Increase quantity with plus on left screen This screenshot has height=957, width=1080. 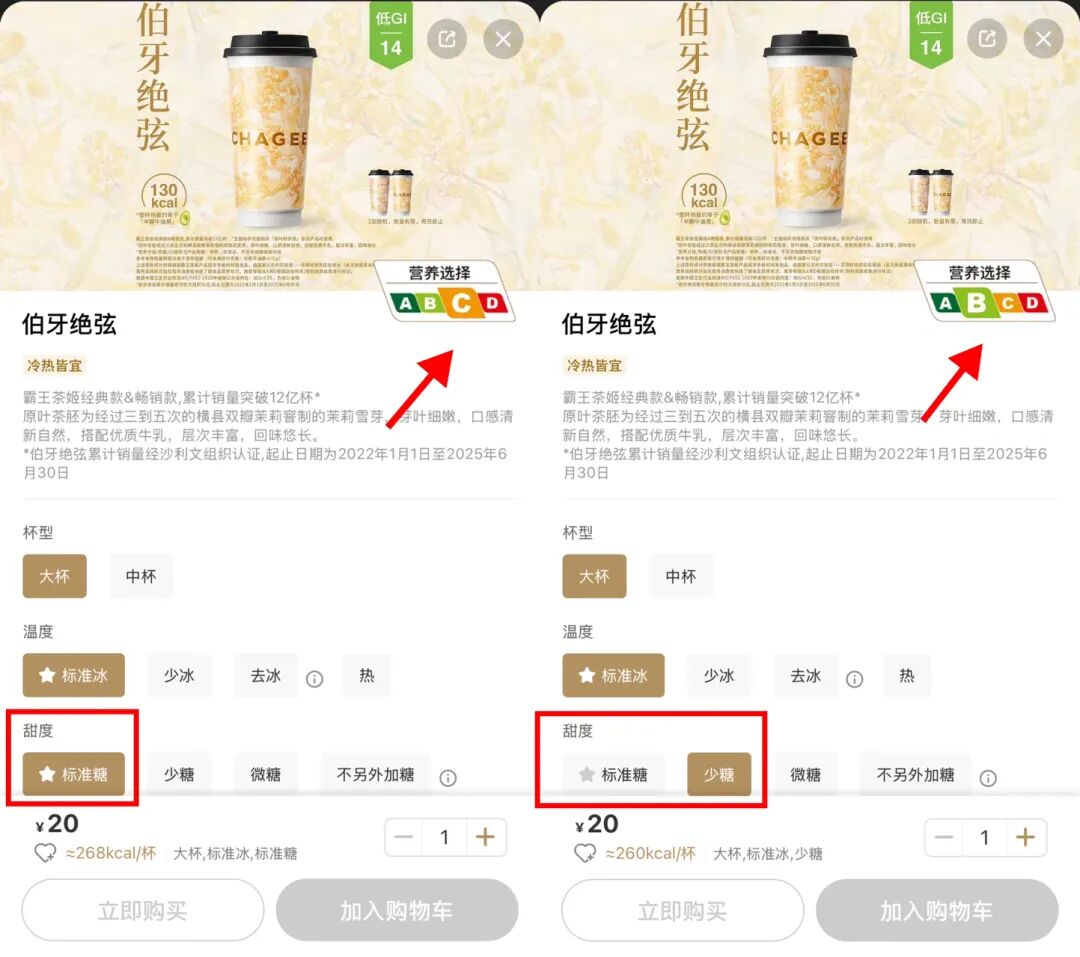[x=486, y=837]
